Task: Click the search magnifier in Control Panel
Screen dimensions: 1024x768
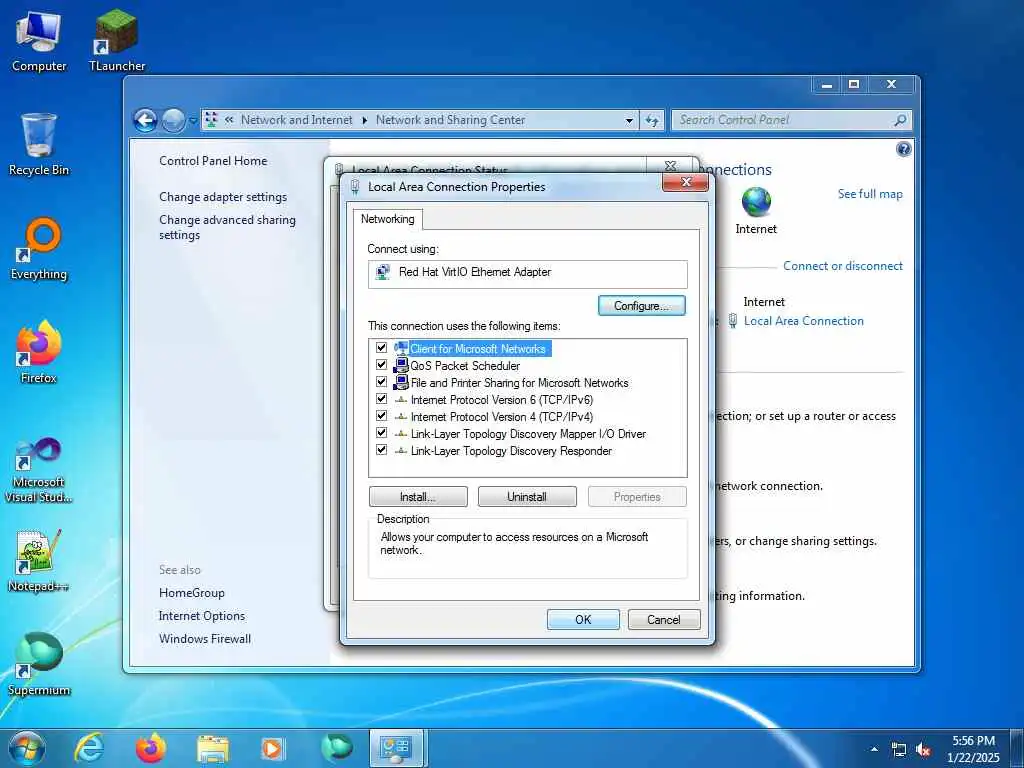Action: point(900,120)
